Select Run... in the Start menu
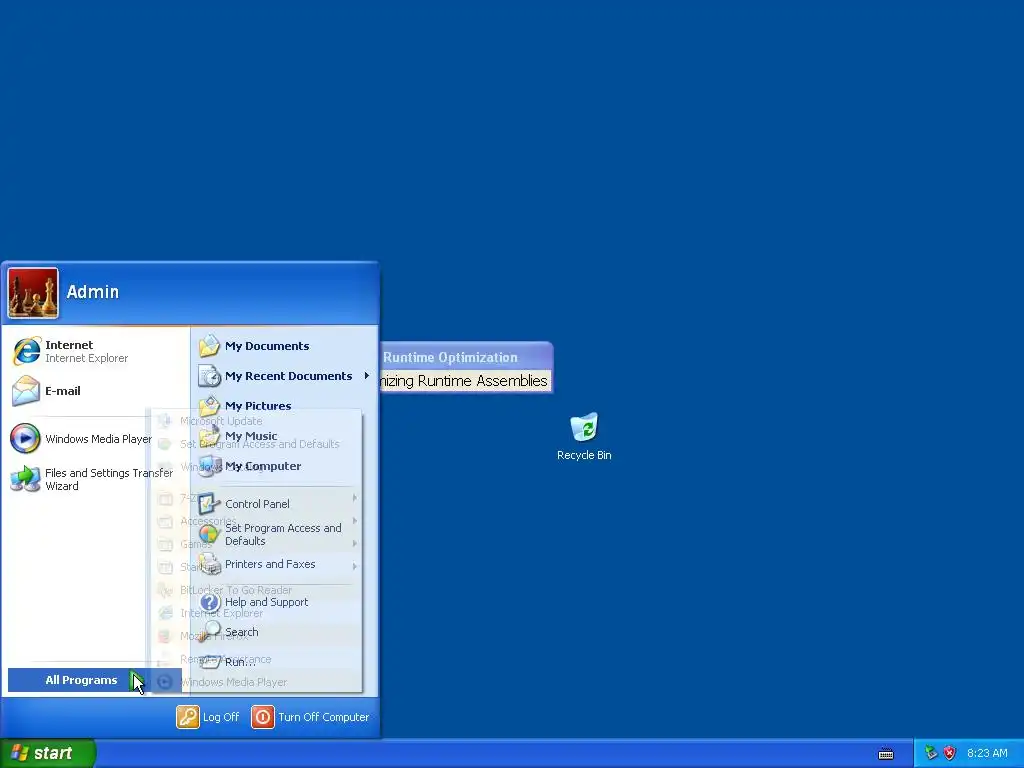 click(240, 662)
